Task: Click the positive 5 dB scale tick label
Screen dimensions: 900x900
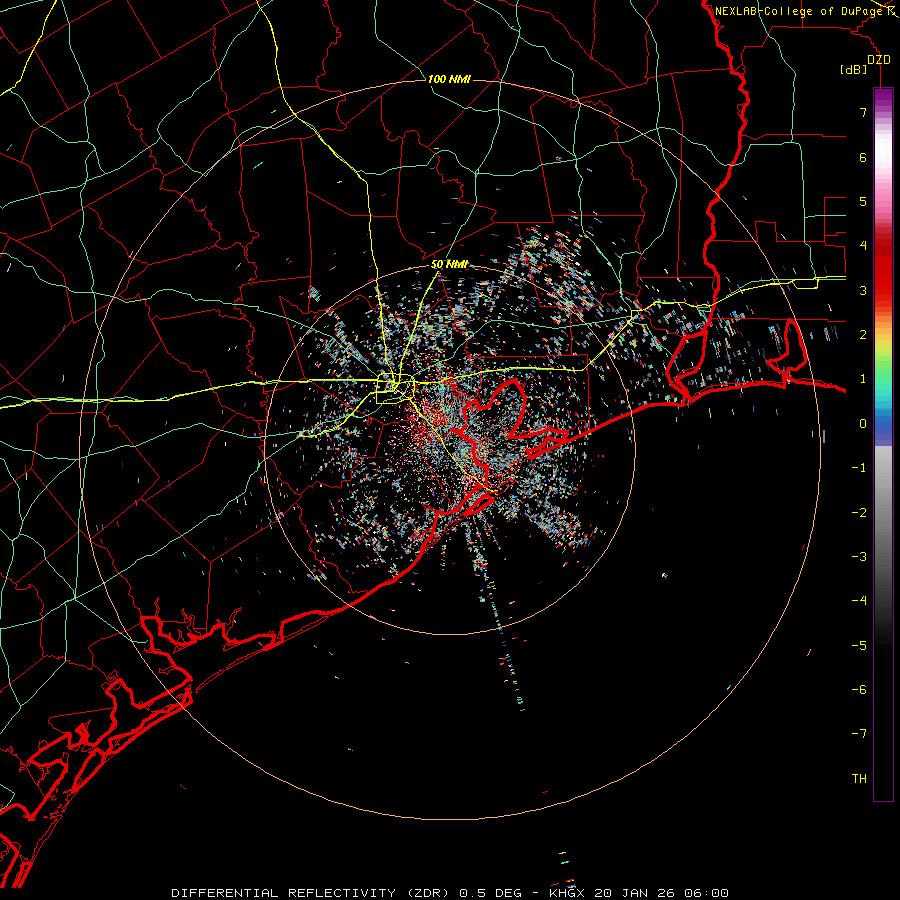Action: tap(863, 201)
